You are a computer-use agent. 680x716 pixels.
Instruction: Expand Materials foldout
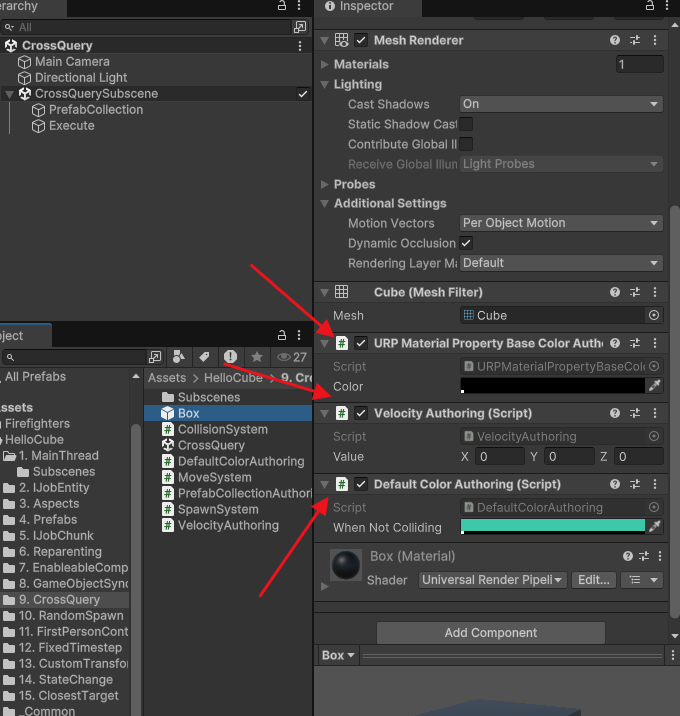tap(325, 64)
